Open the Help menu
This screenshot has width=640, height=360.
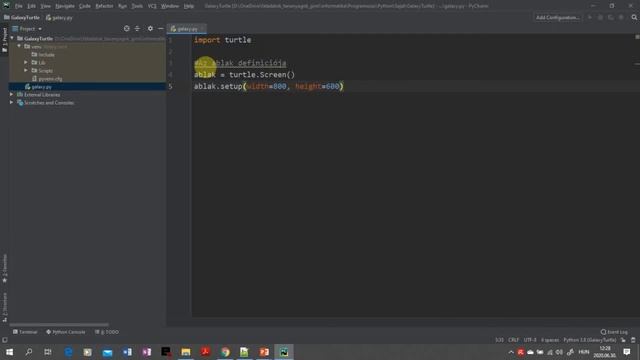[x=189, y=6]
